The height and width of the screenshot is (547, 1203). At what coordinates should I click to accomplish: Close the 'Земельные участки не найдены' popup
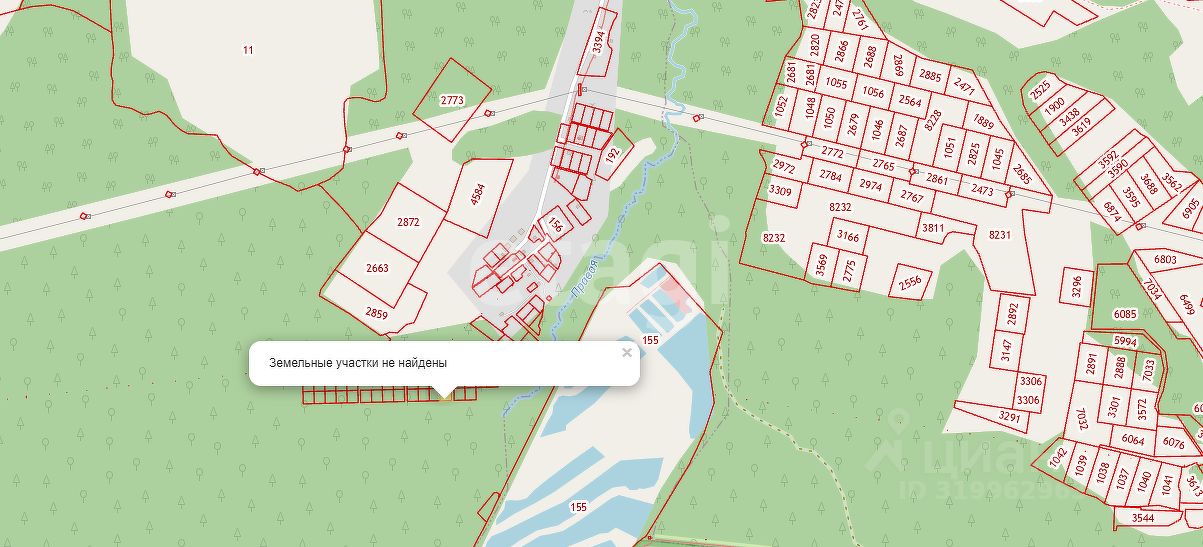point(627,352)
